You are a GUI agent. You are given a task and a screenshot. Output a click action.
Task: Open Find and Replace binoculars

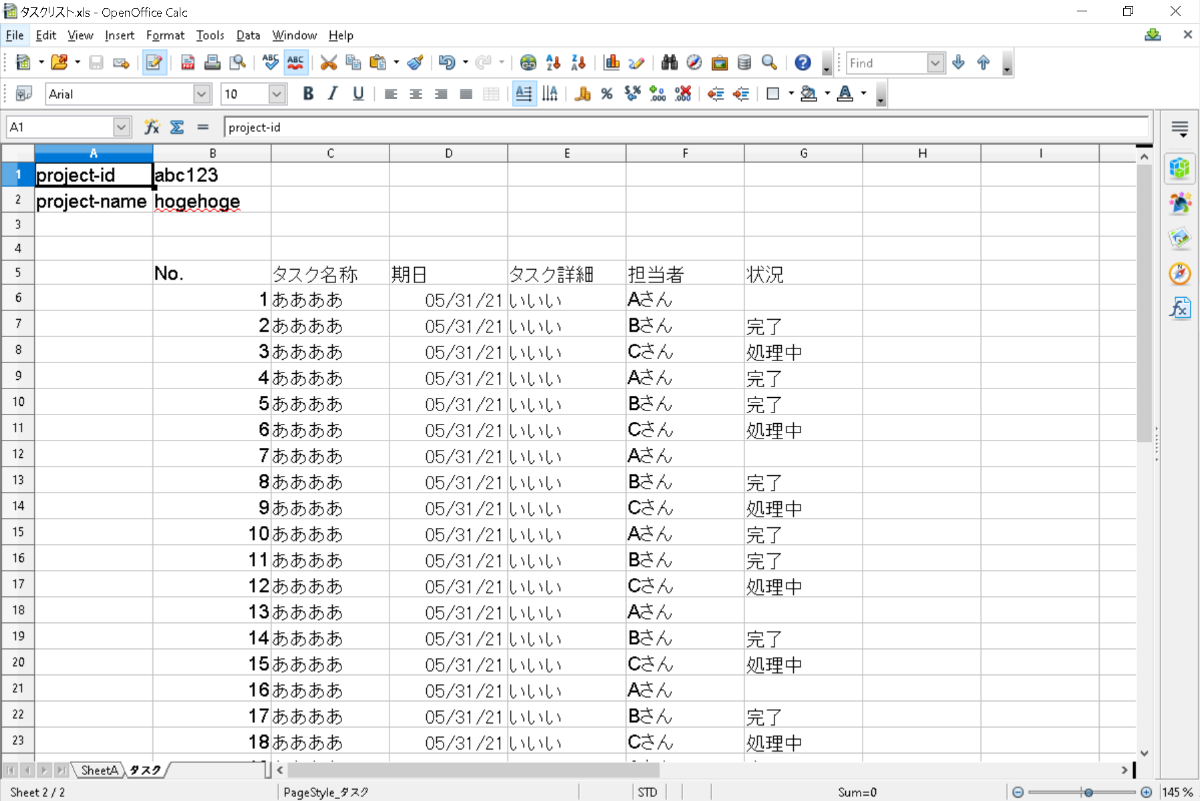tap(670, 62)
